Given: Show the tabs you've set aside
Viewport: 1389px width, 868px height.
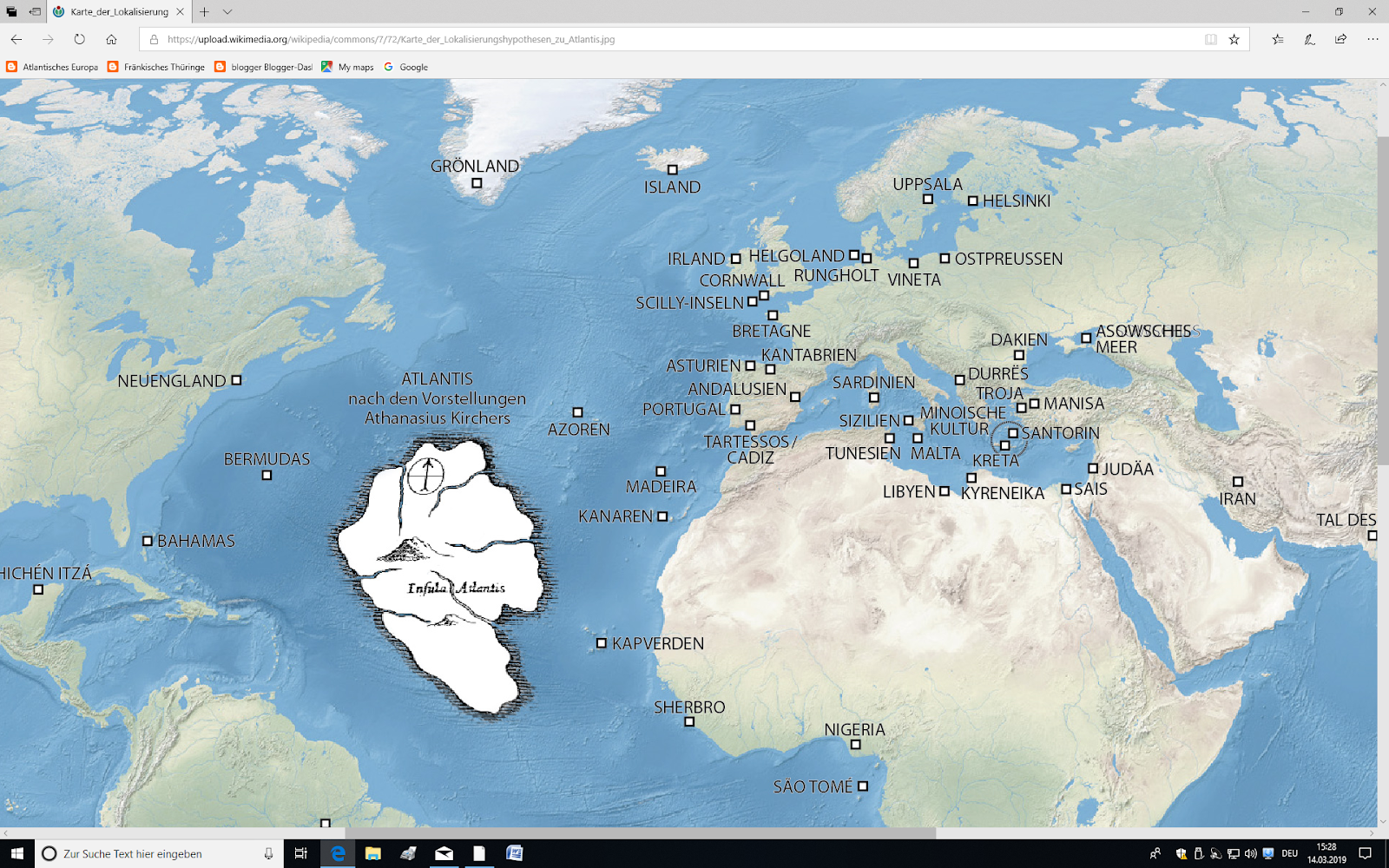Looking at the screenshot, I should (x=11, y=12).
